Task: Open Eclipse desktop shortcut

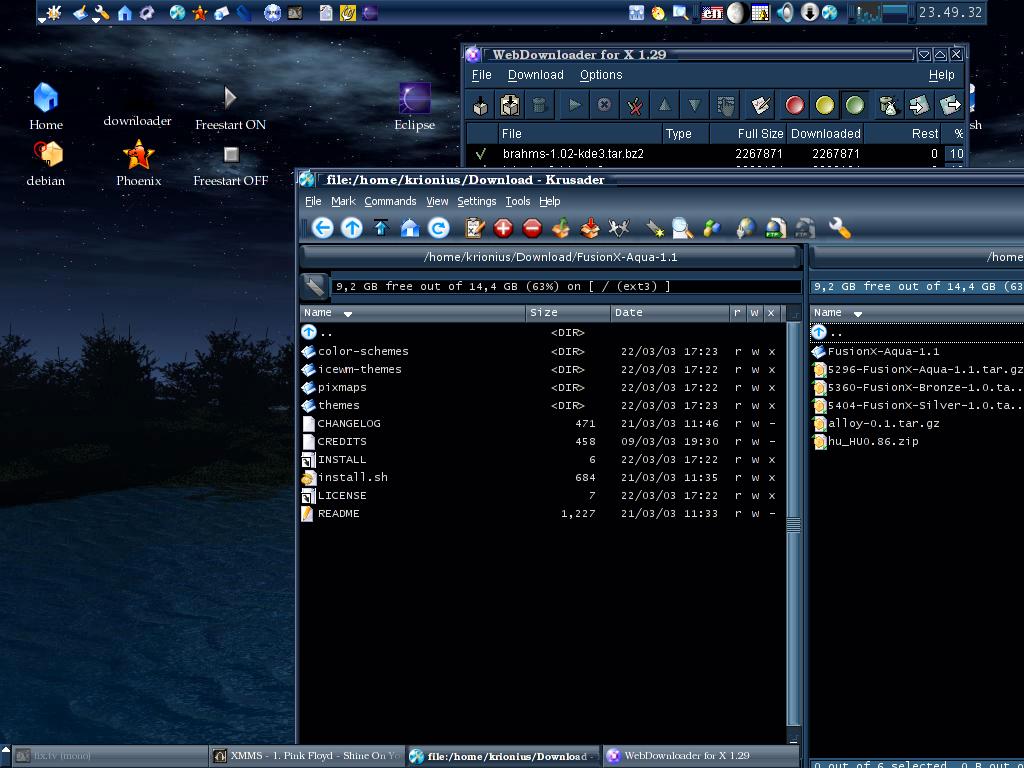Action: [414, 106]
